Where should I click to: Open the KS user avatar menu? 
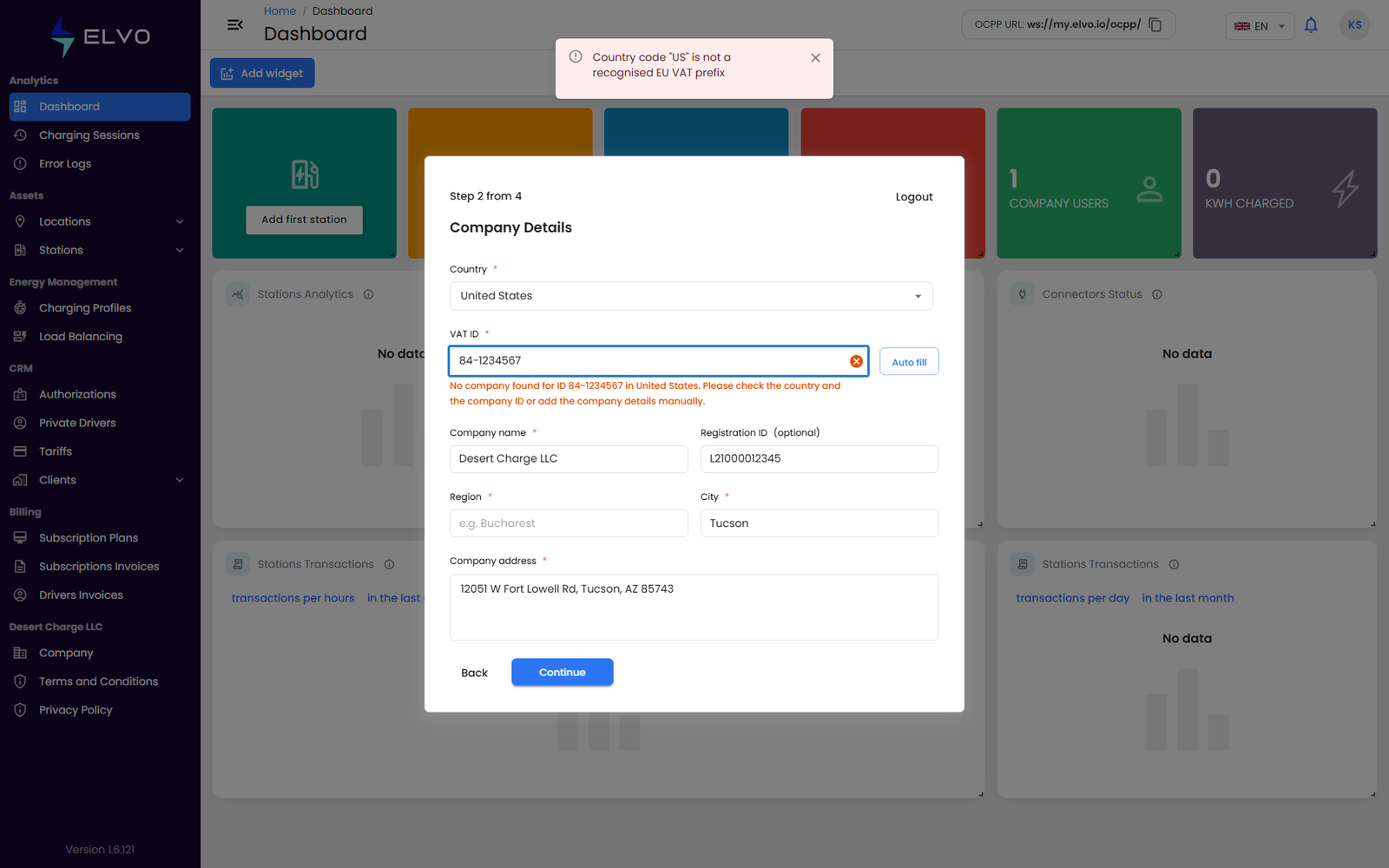tap(1355, 25)
